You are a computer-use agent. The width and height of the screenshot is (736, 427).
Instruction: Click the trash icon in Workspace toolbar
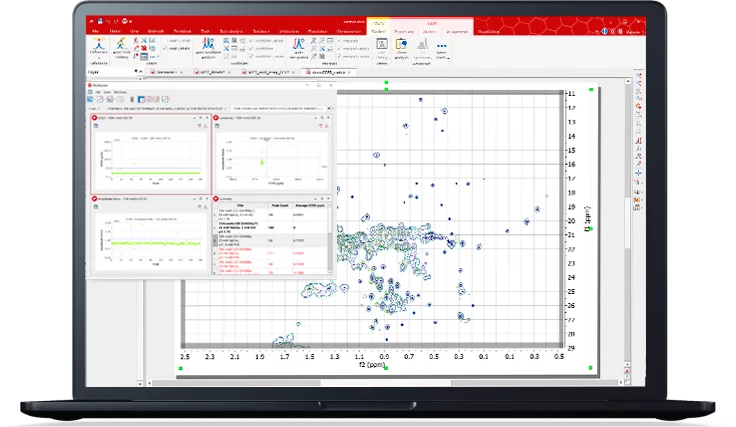132,99
